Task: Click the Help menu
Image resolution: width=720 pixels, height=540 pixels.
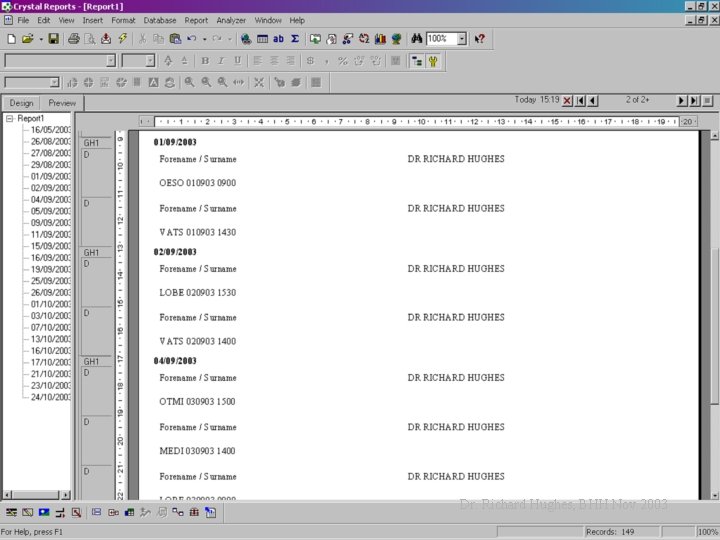Action: [x=297, y=20]
